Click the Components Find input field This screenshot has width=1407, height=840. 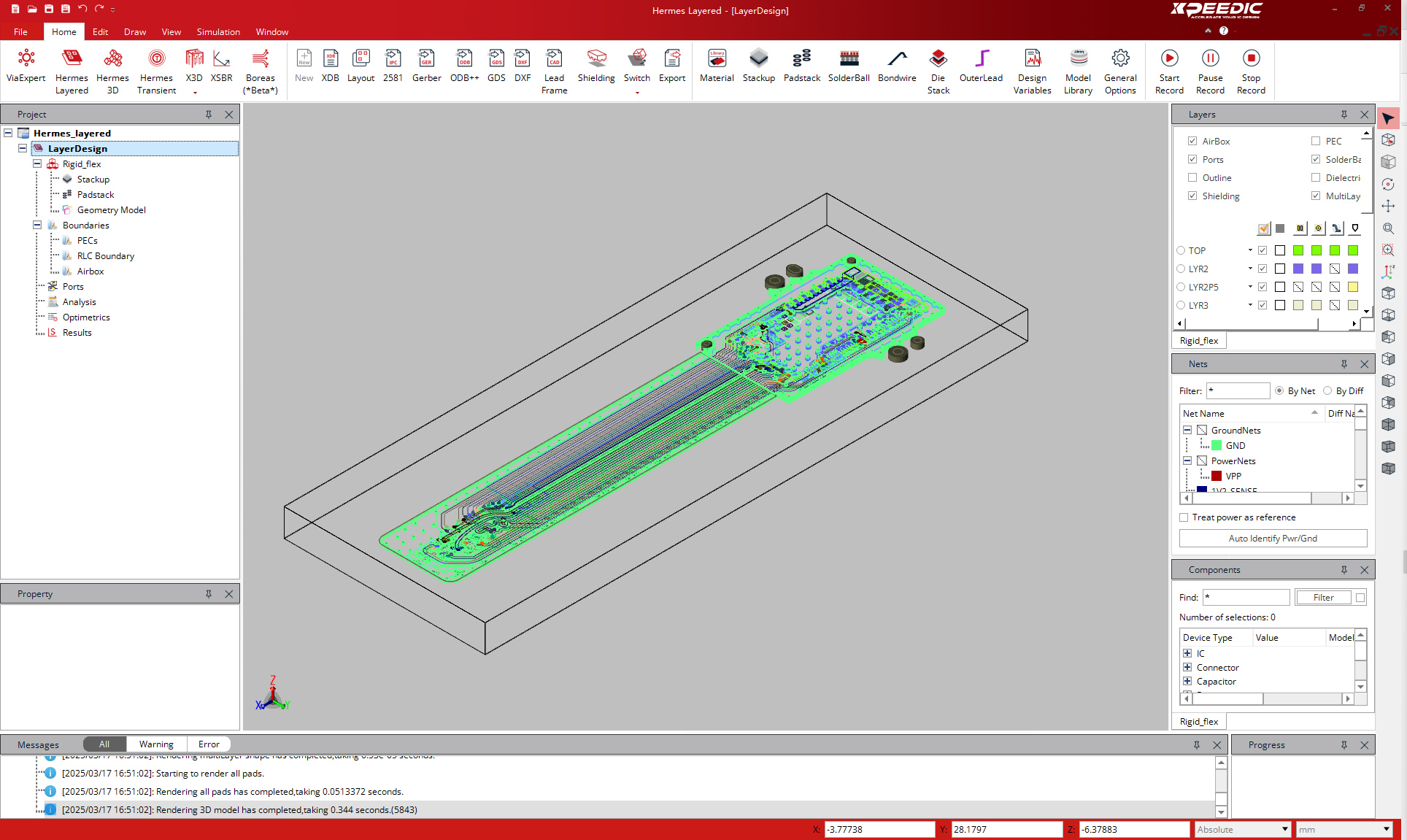pyautogui.click(x=1246, y=598)
